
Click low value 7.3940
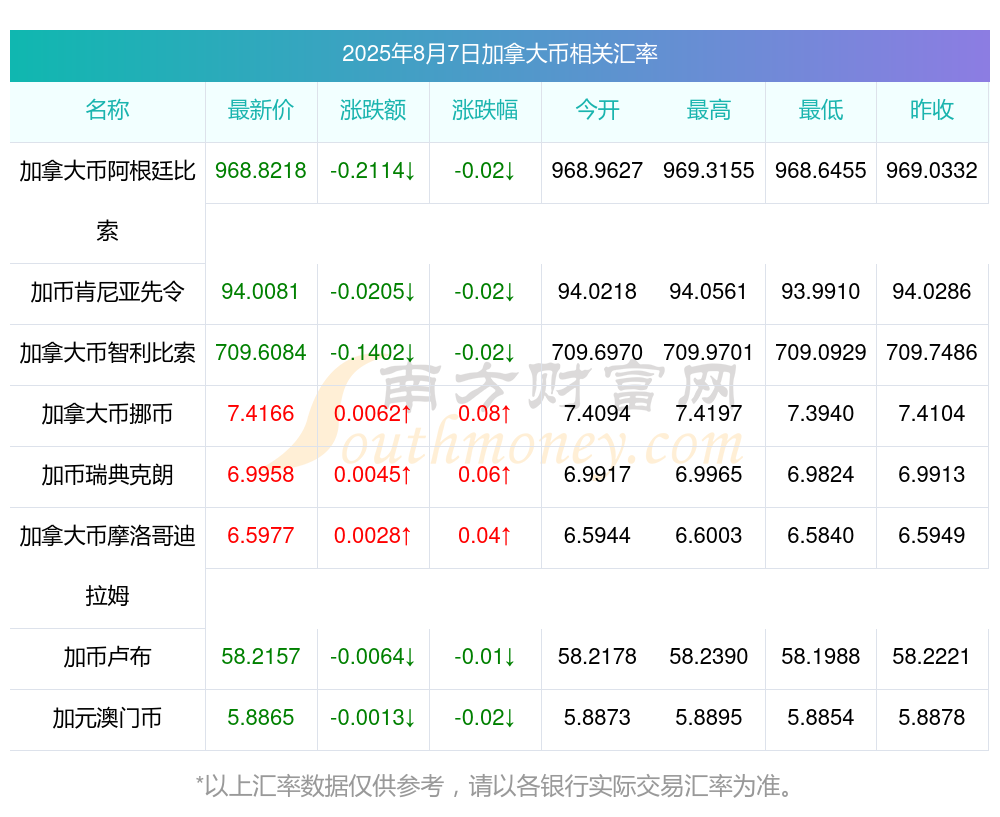tap(821, 413)
